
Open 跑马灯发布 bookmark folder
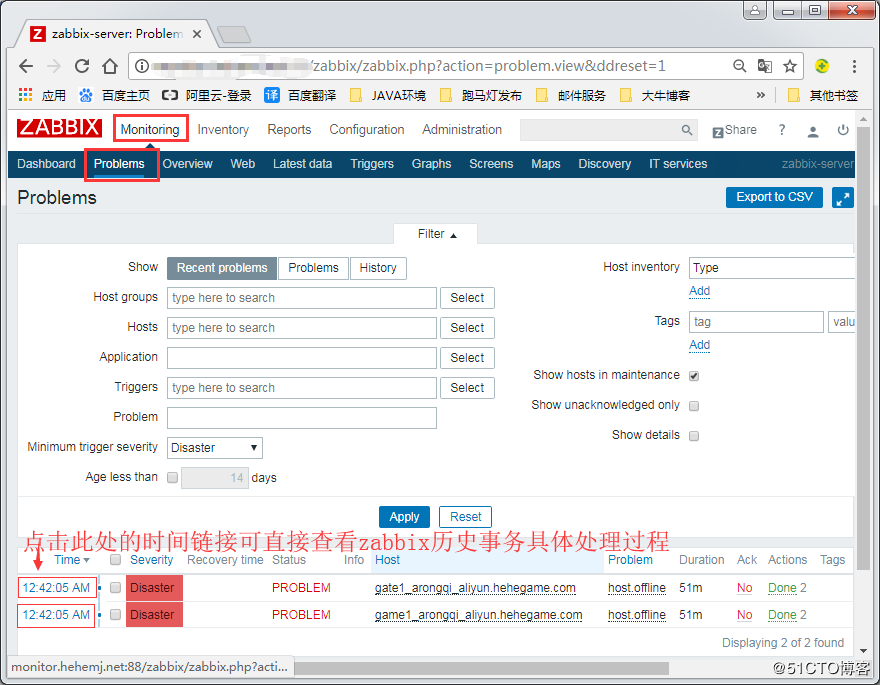(481, 95)
